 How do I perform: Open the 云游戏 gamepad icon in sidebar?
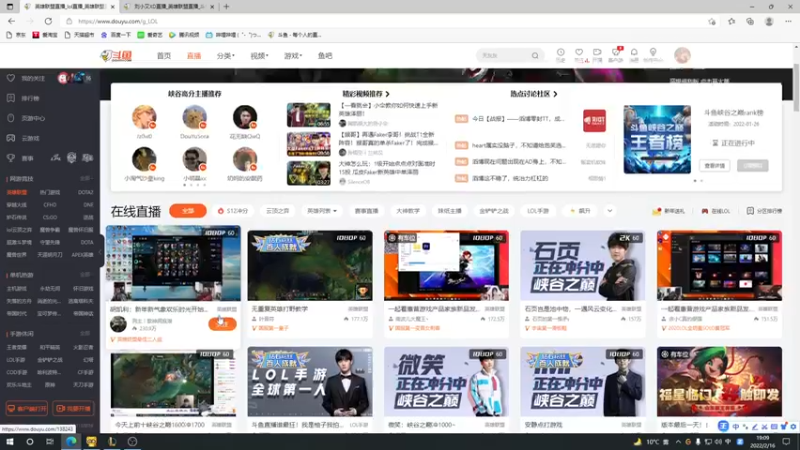point(11,138)
